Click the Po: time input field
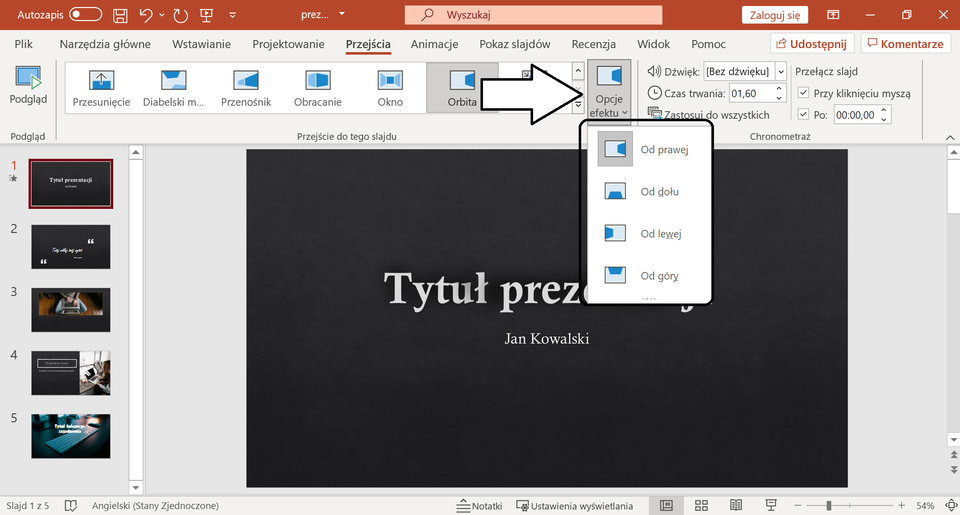This screenshot has height=515, width=960. point(855,115)
